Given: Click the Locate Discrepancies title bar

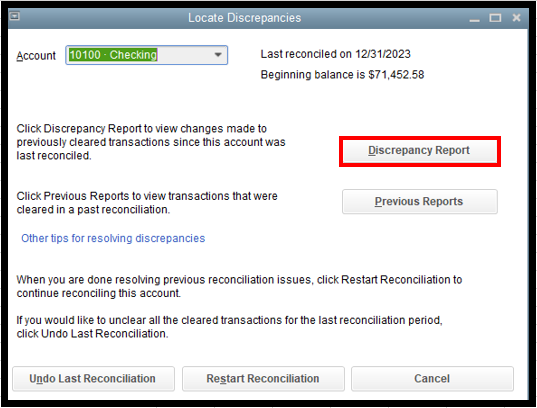Looking at the screenshot, I should [x=245, y=18].
